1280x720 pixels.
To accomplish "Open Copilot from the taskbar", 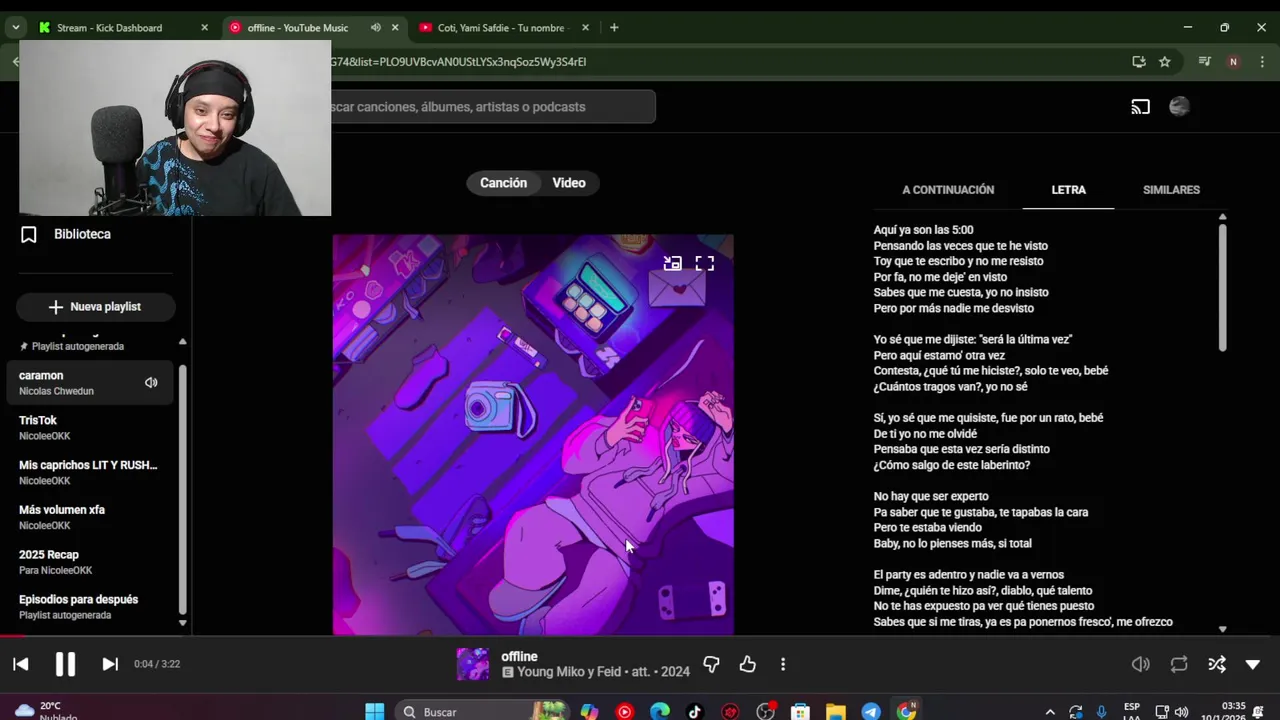I will 590,712.
